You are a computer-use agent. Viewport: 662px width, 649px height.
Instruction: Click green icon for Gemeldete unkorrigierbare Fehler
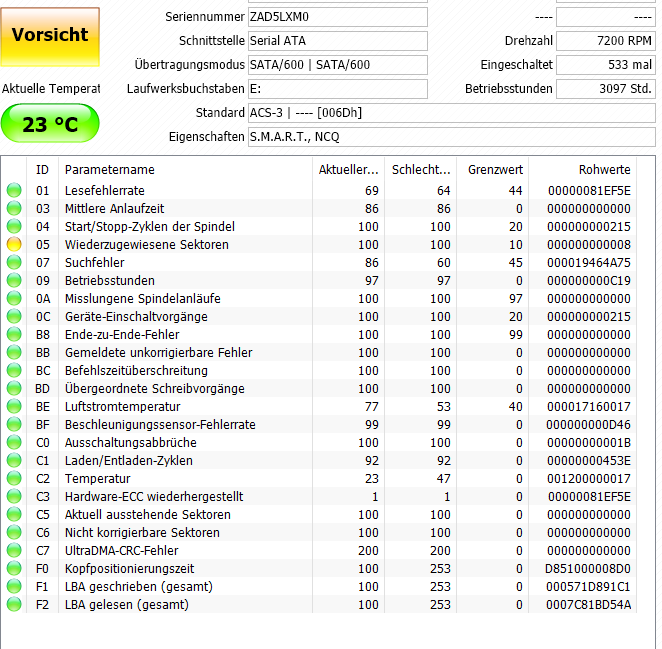tap(14, 353)
